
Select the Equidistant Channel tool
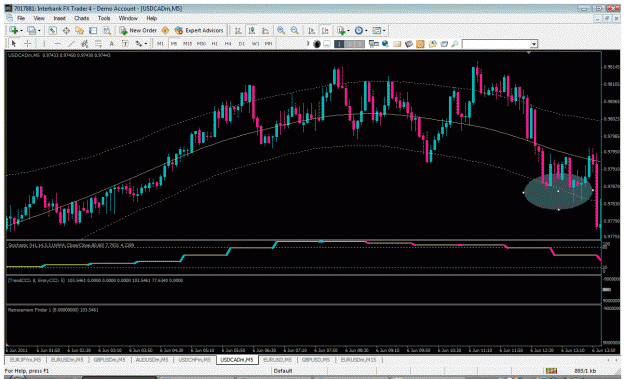(85, 43)
